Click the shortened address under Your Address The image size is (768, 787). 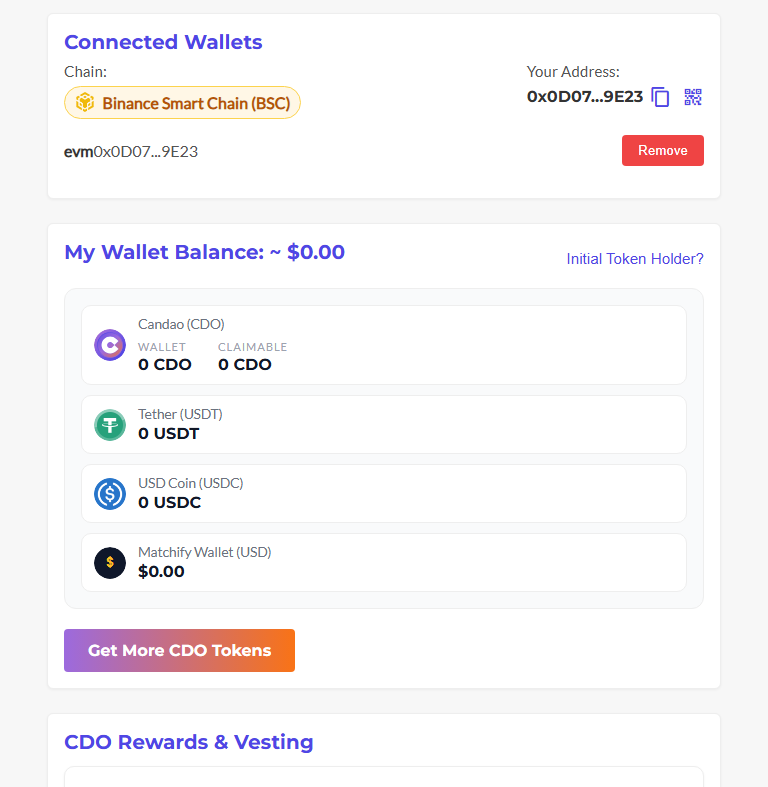click(585, 97)
